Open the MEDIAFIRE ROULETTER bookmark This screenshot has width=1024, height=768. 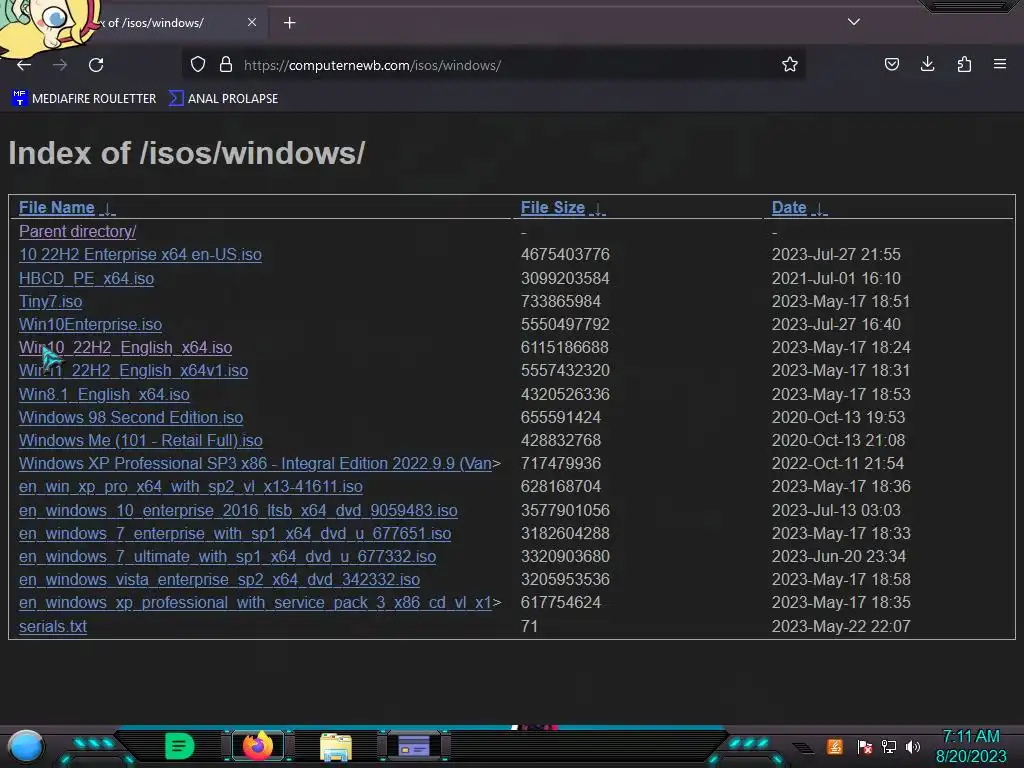84,99
